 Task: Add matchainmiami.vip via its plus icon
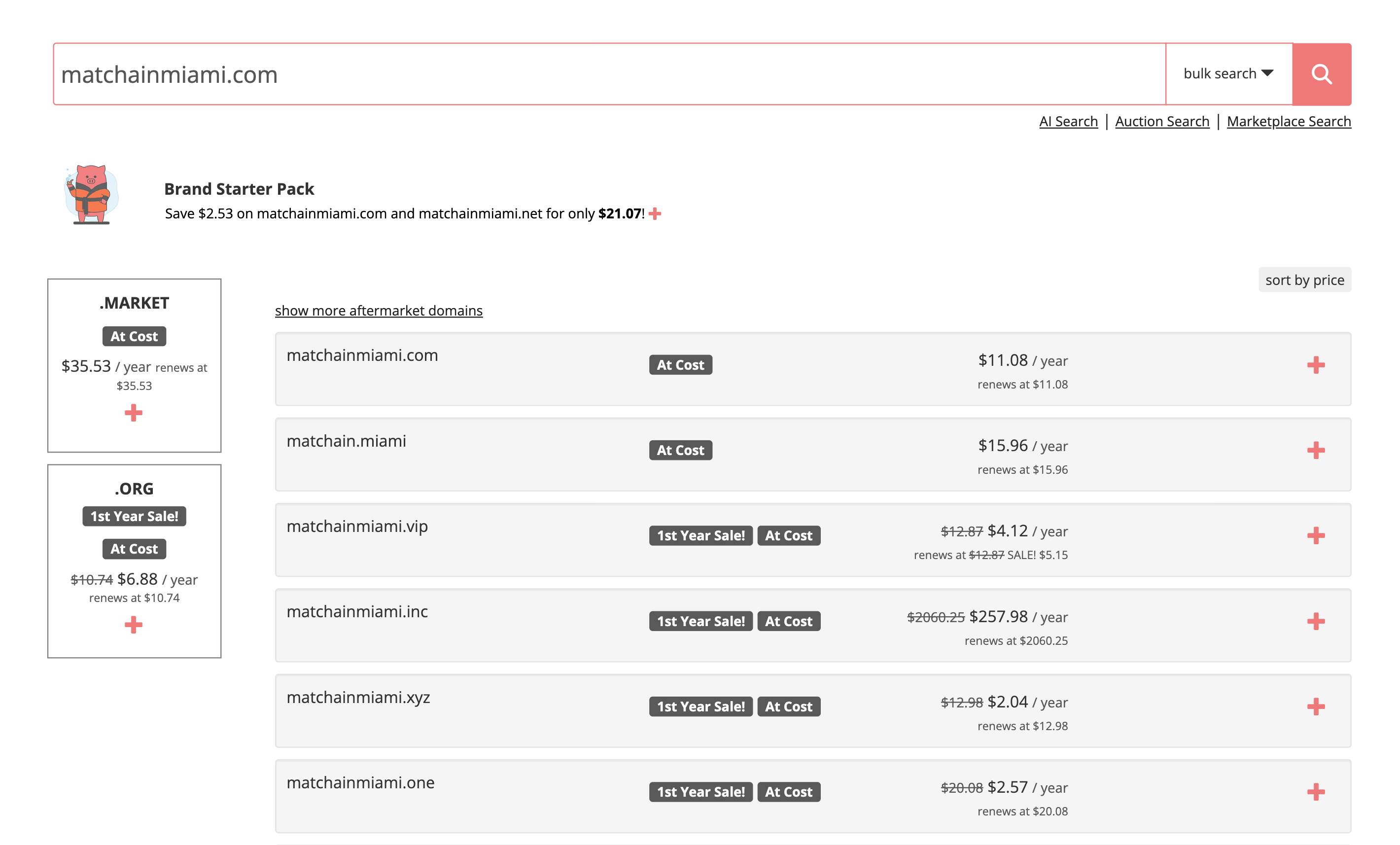(x=1316, y=537)
